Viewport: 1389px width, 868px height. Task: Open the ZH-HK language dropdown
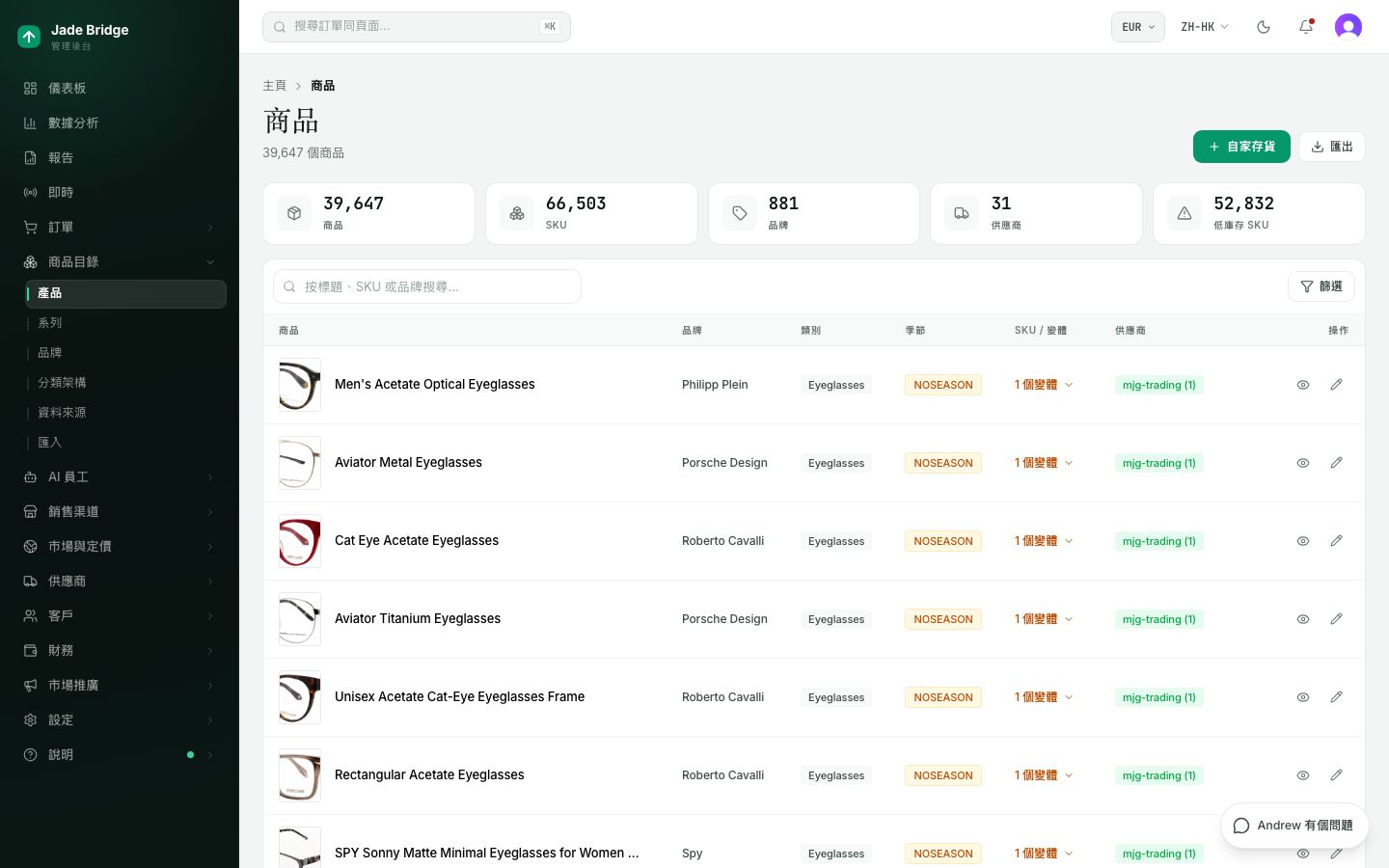[x=1205, y=27]
